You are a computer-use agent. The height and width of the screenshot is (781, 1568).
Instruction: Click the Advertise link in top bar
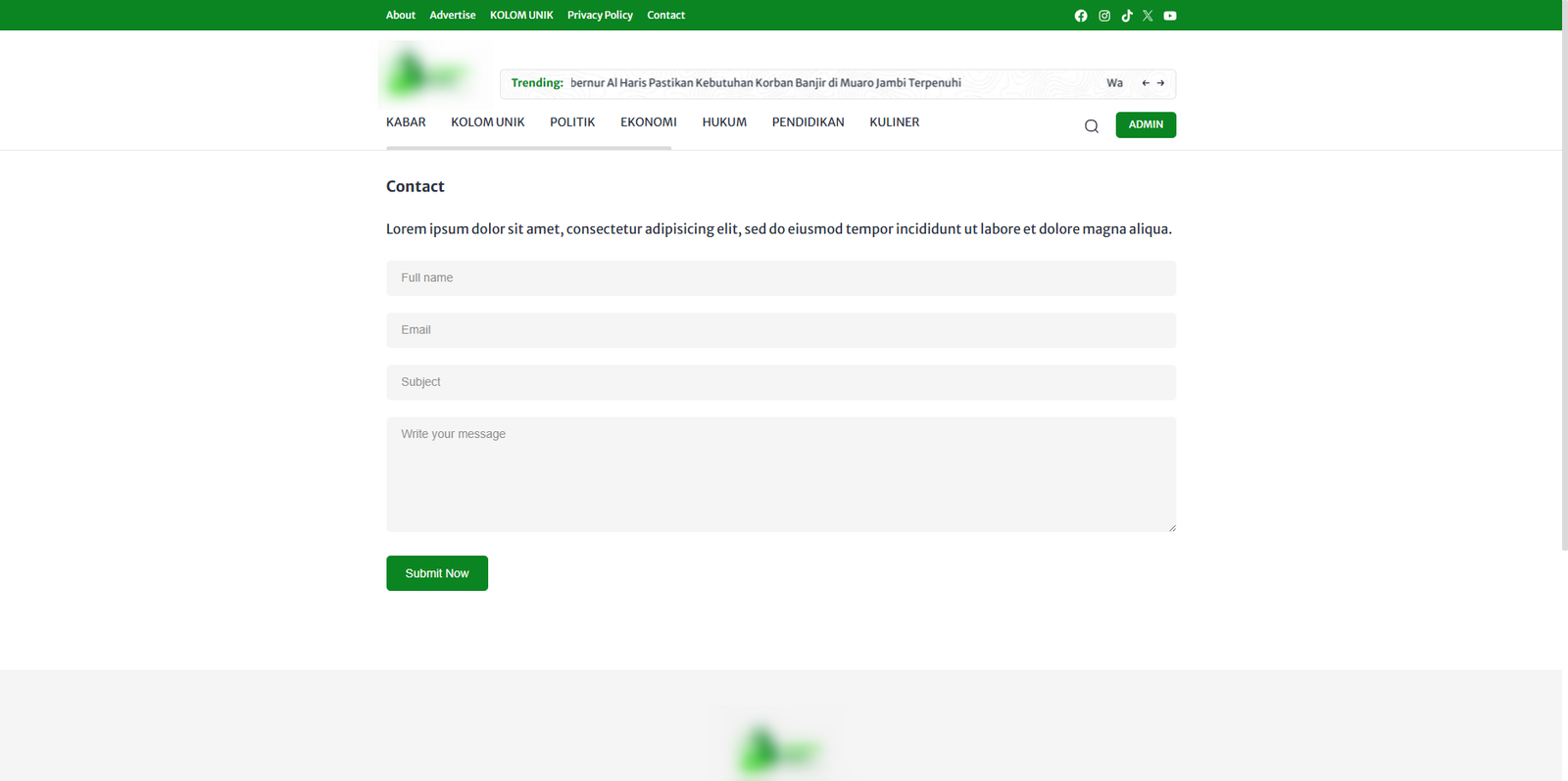coord(452,16)
